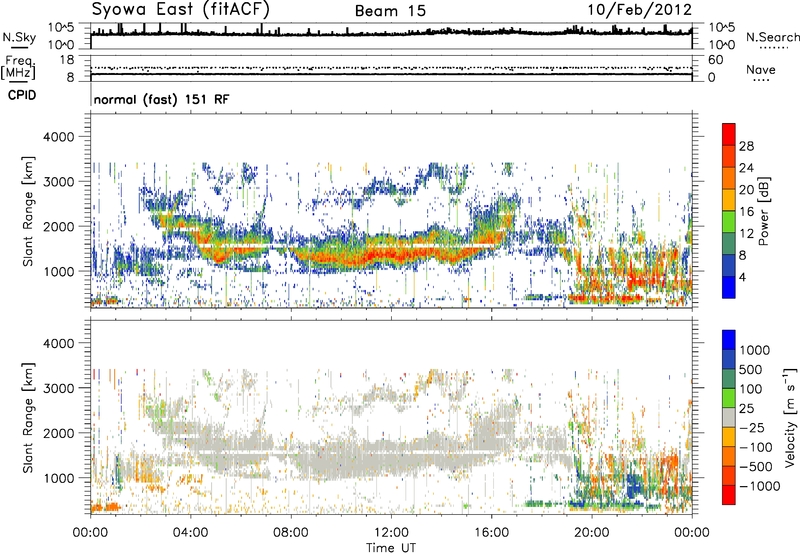Click 'Slant Range [km]' label of velocity panel
Viewport: 800px width, 554px height.
28,417
